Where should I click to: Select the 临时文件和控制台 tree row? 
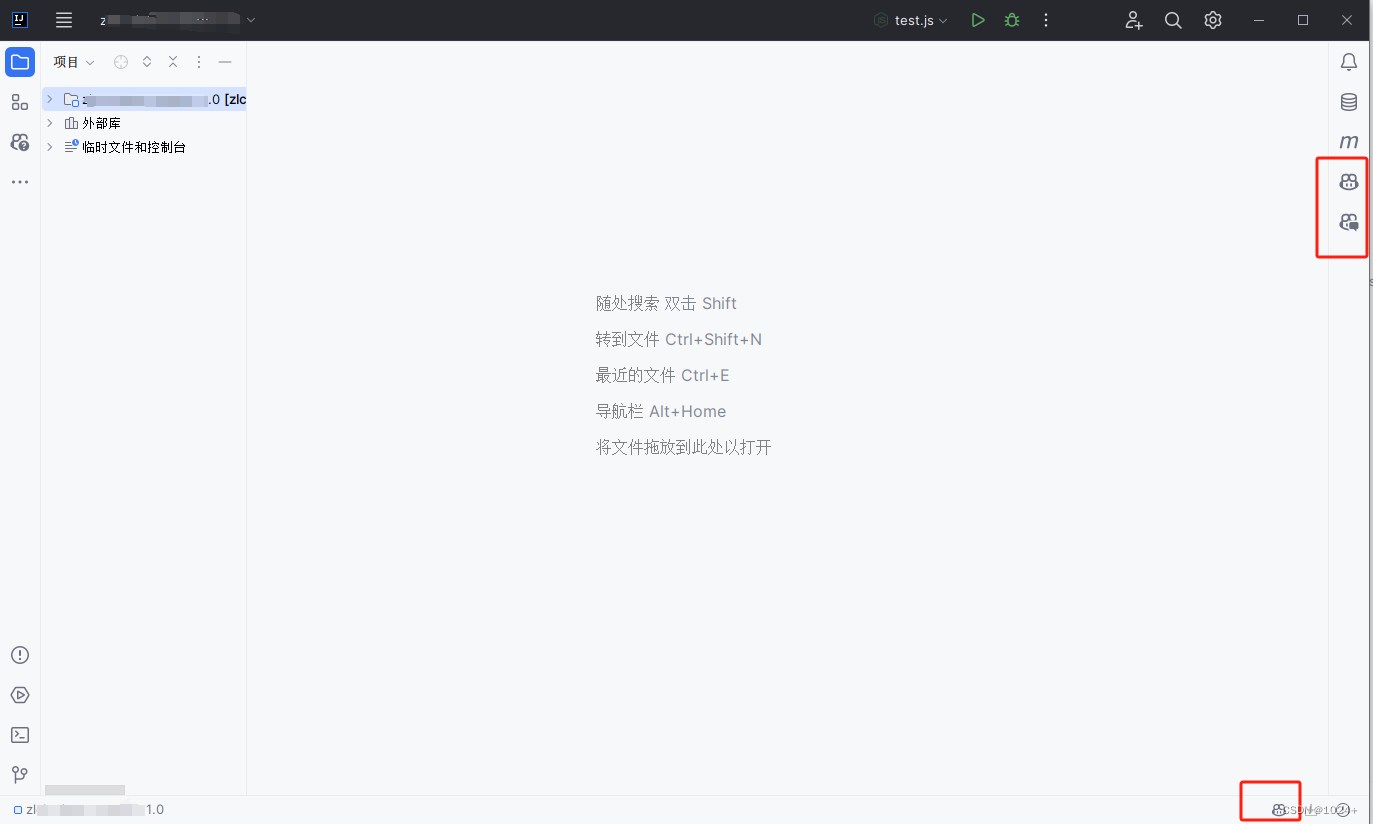(x=144, y=147)
